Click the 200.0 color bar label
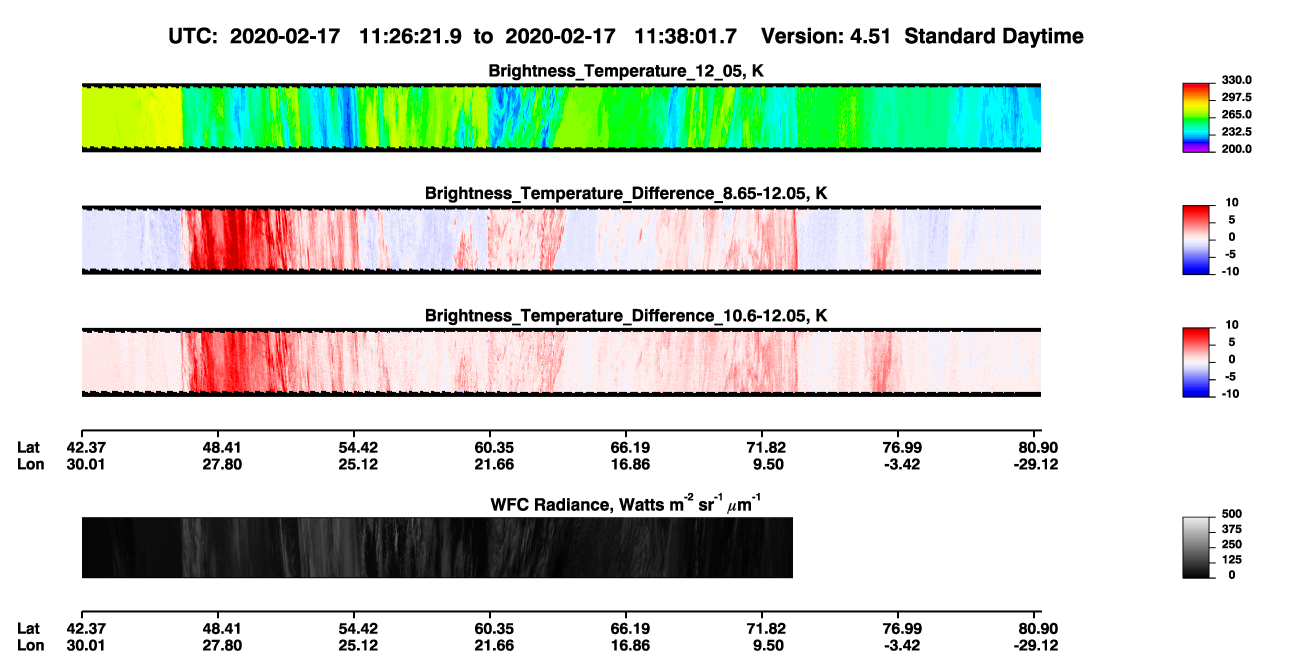Viewport: 1300px width, 667px height. (x=1236, y=149)
